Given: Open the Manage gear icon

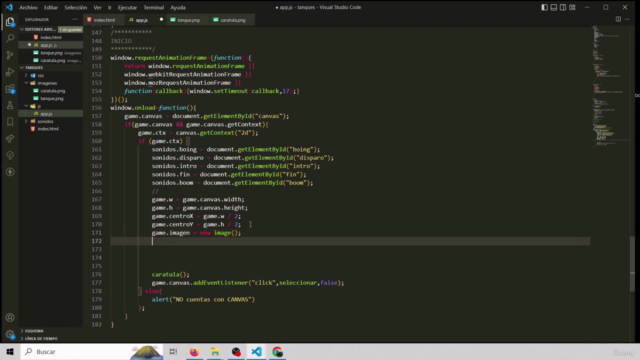Looking at the screenshot, I should pyautogui.click(x=10, y=334).
